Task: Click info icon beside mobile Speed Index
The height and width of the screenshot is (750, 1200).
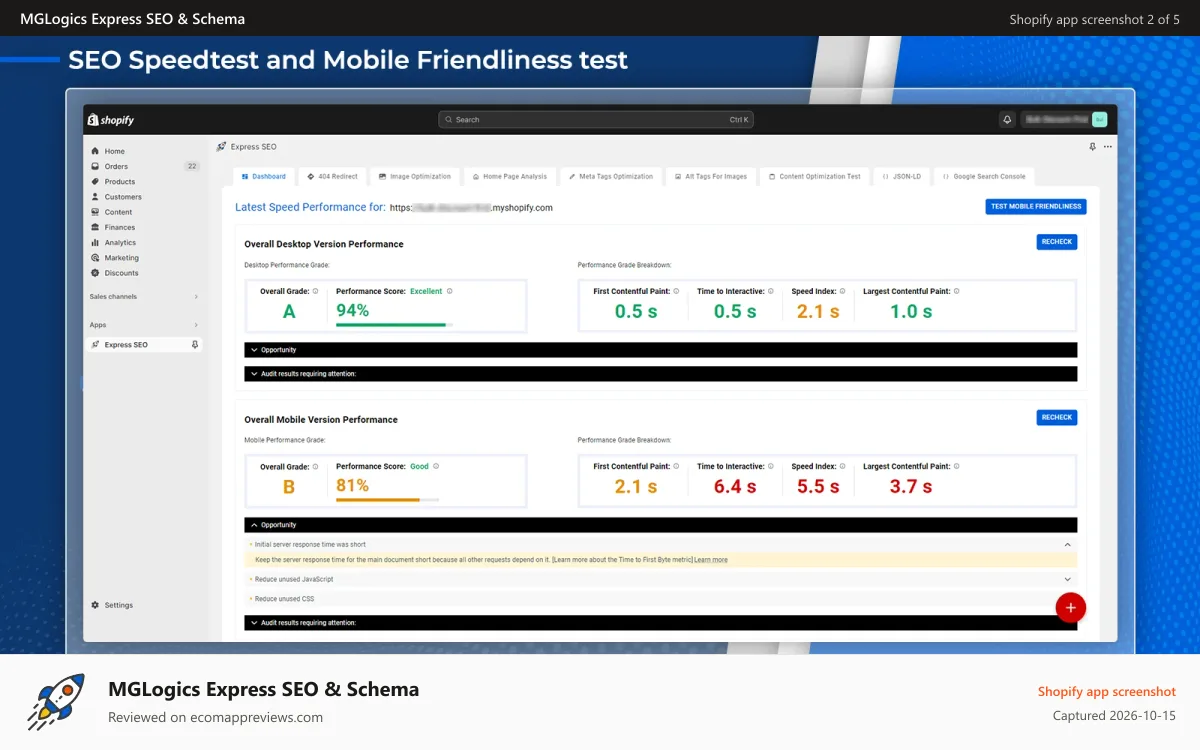Action: coord(843,466)
